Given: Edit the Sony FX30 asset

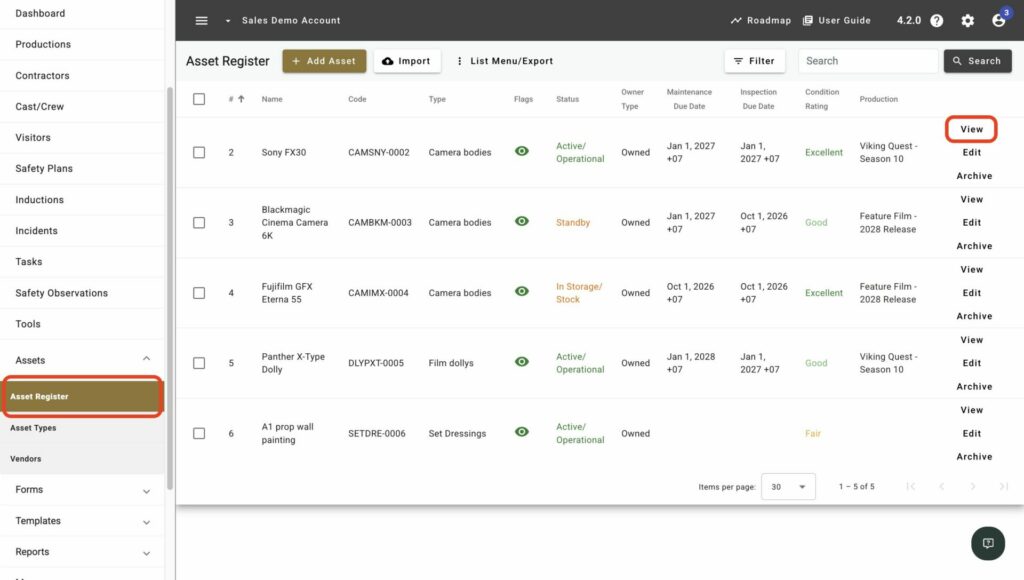Looking at the screenshot, I should (971, 152).
